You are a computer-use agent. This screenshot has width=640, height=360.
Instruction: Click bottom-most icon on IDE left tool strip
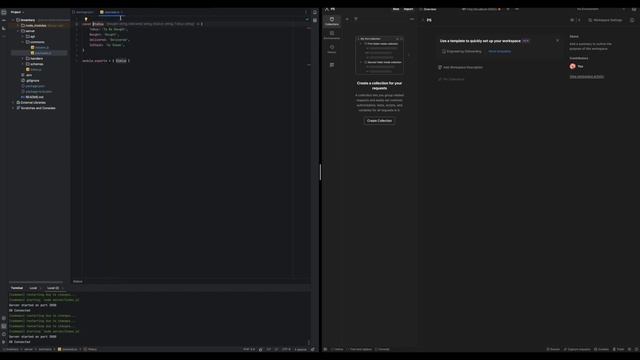click(4, 342)
